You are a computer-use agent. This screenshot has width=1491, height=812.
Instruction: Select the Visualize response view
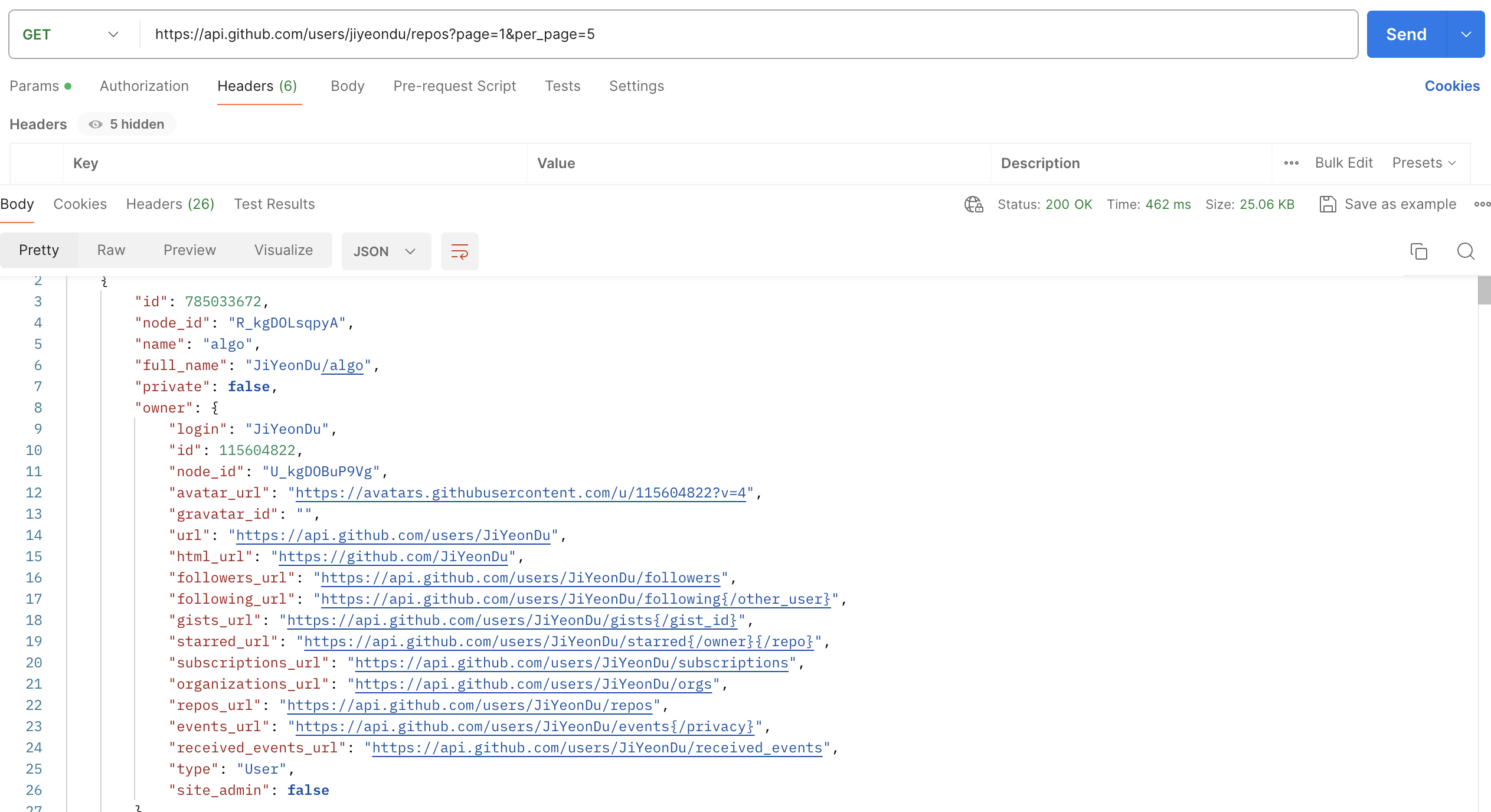(283, 250)
